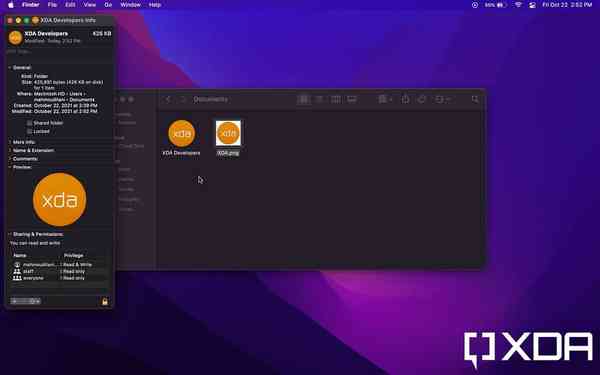Click the large xda preview image
This screenshot has width=600, height=375.
click(x=60, y=199)
